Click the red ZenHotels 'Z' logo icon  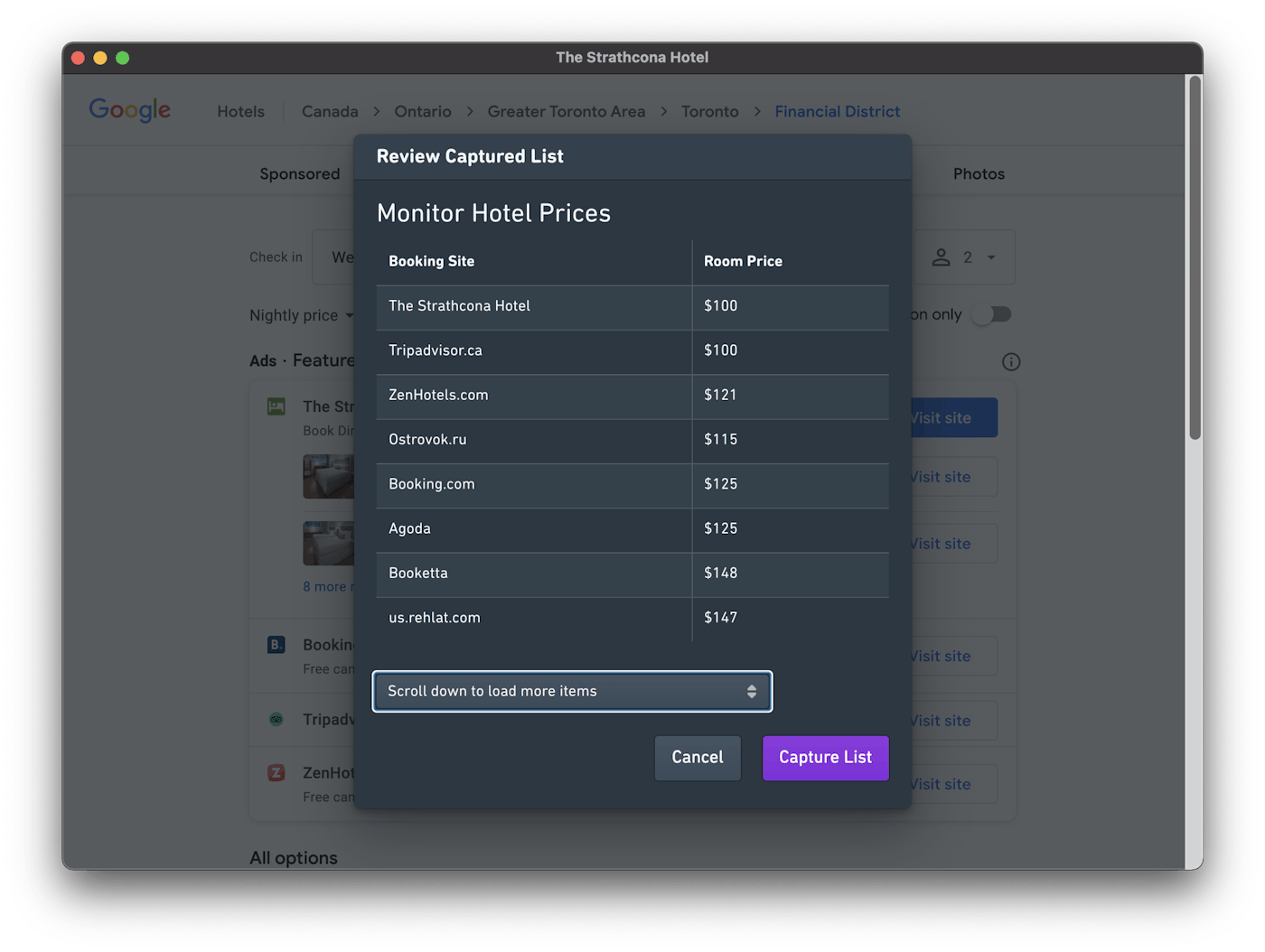(276, 773)
